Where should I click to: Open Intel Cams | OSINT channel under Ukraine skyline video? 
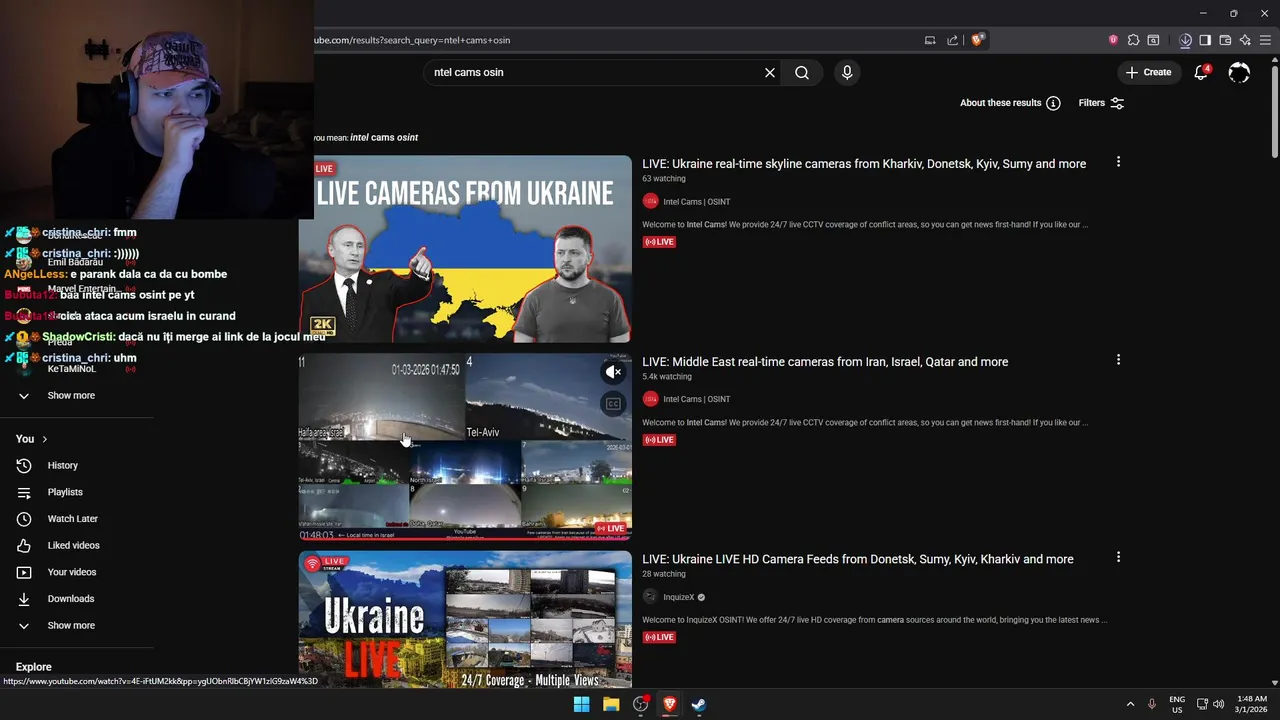pyautogui.click(x=697, y=201)
